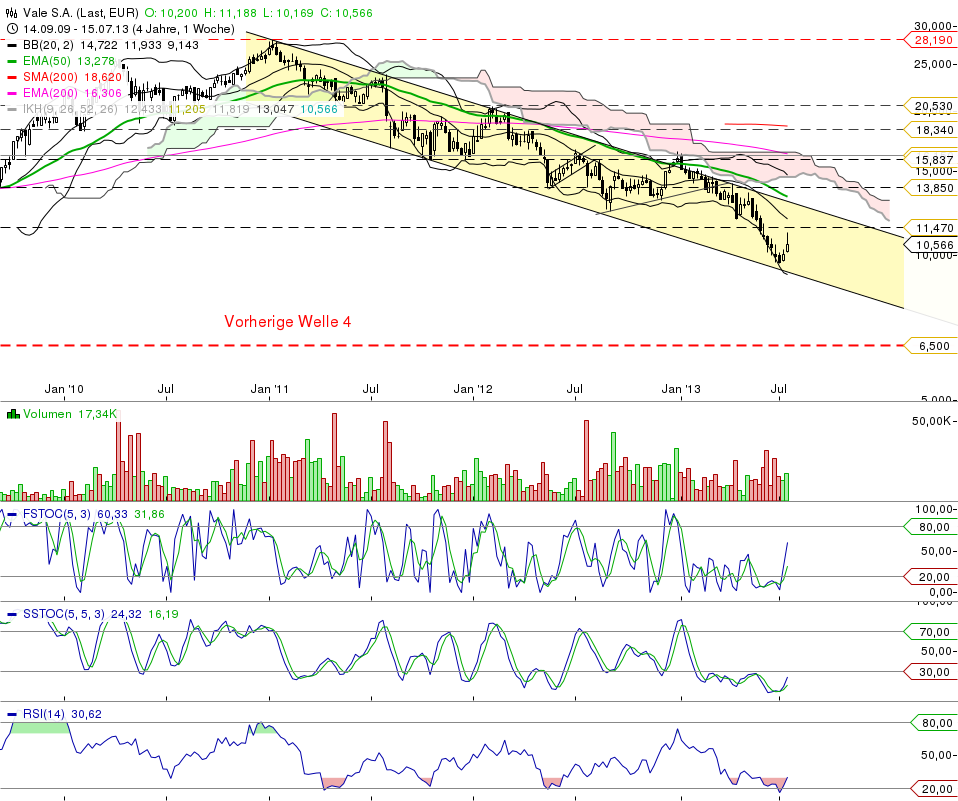Click the EMA(50) 13,278 label
Viewport: 958px width, 801px height.
point(69,61)
